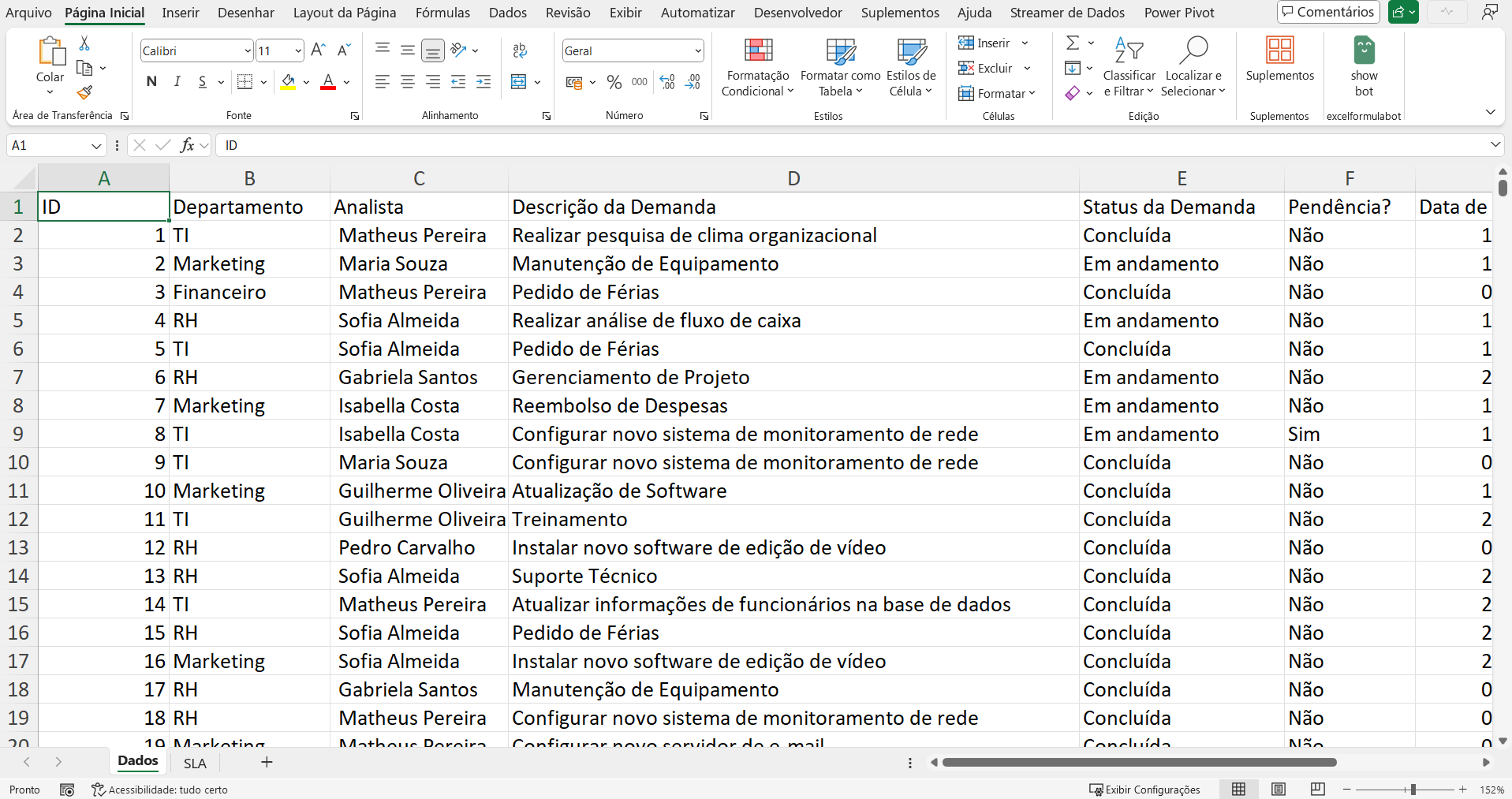1512x799 pixels.
Task: Open the font name Calibri dropdown
Action: tap(247, 51)
